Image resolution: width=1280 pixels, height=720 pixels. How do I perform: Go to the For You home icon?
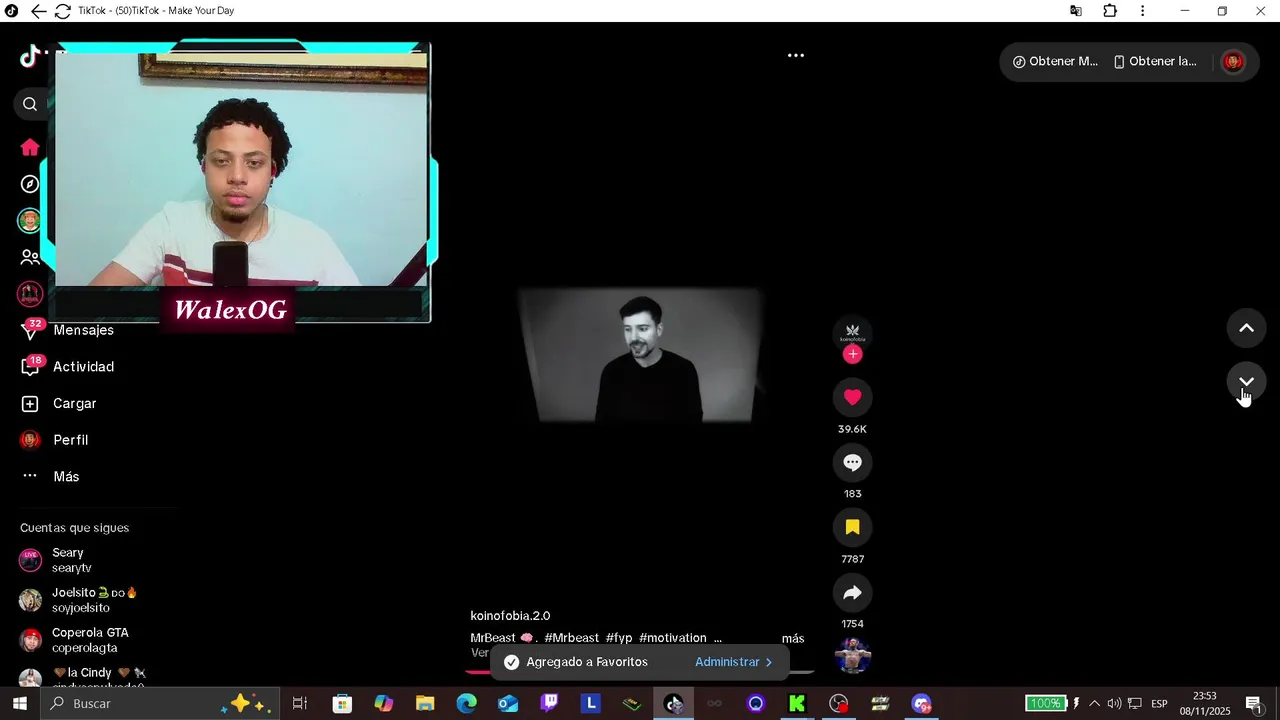tap(30, 147)
